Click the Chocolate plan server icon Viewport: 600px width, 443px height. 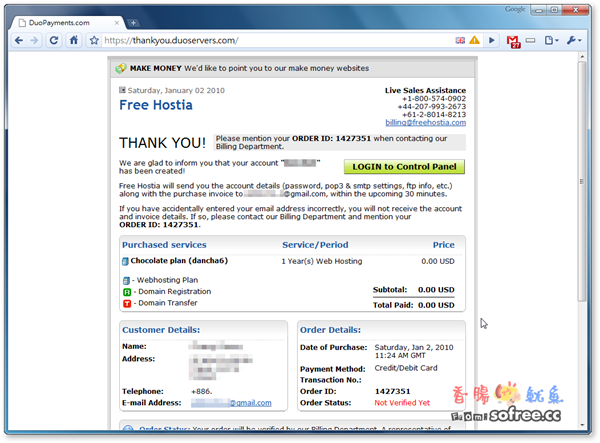[x=125, y=261]
